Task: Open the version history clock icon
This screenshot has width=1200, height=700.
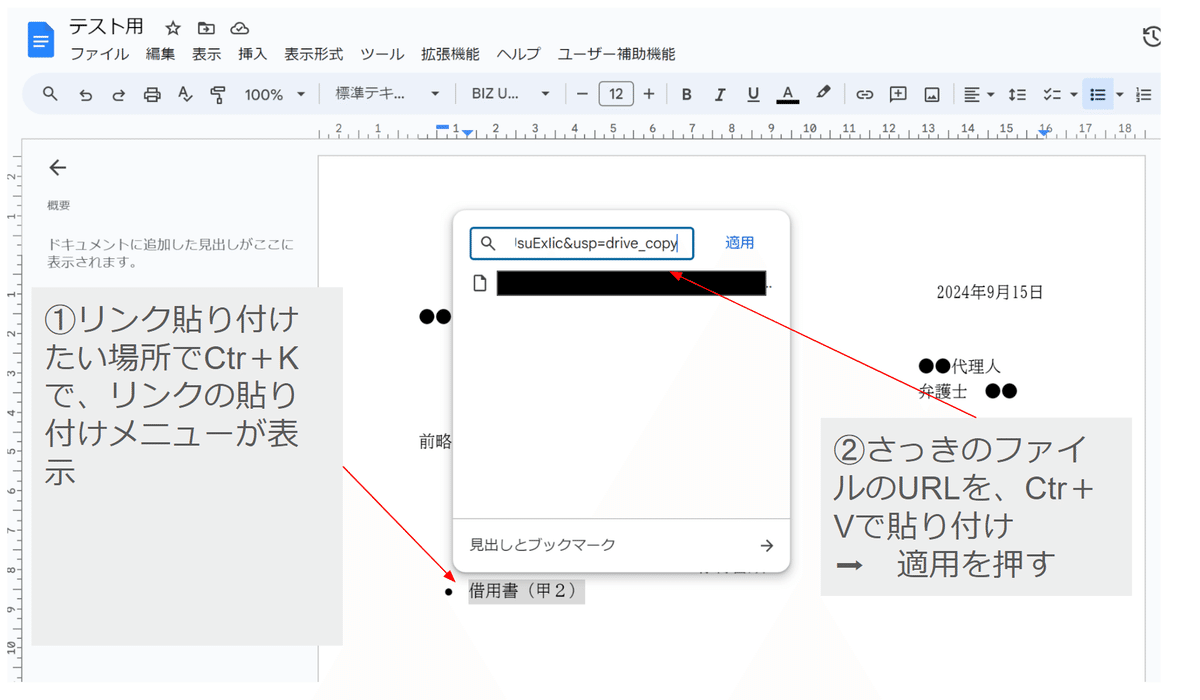Action: click(1152, 37)
